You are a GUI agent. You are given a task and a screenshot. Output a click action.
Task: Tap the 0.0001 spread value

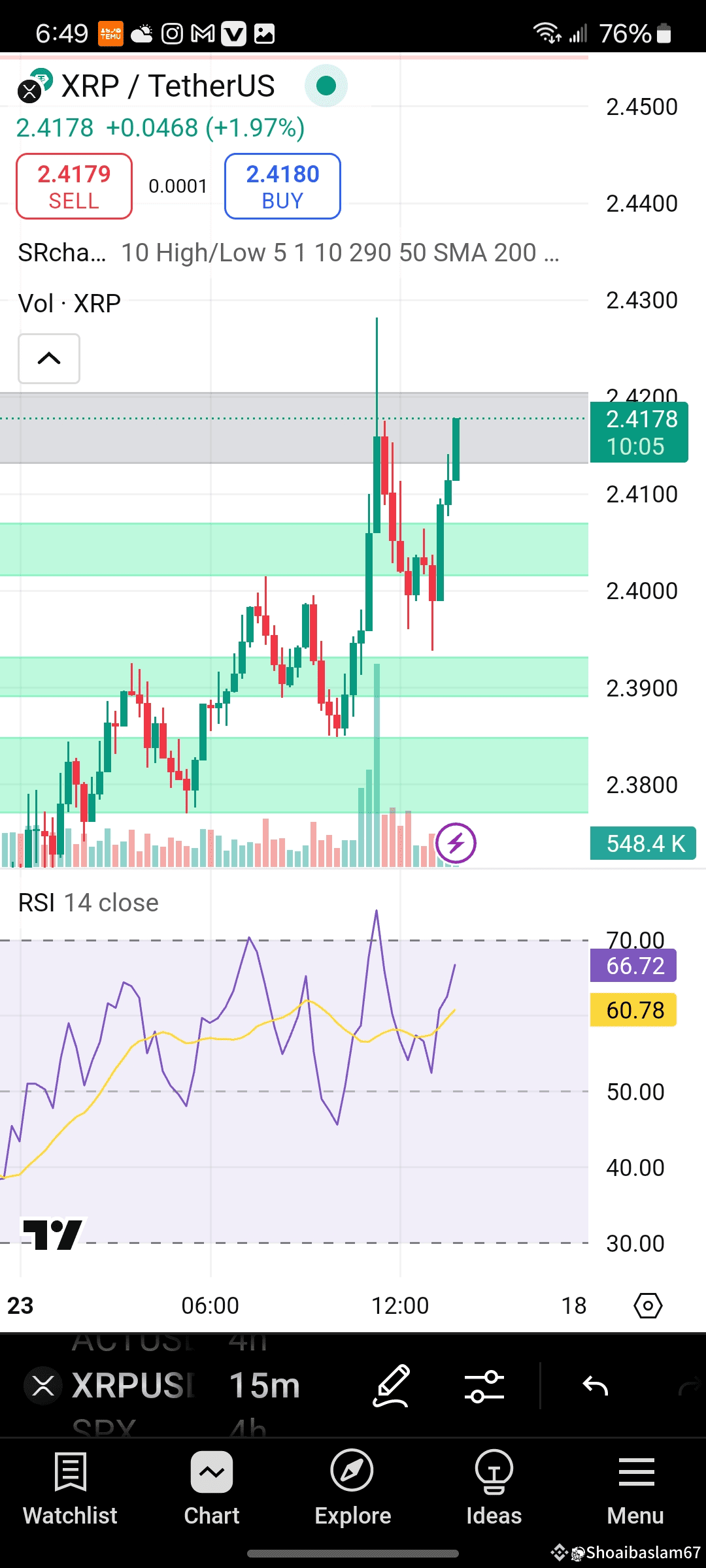coord(178,187)
